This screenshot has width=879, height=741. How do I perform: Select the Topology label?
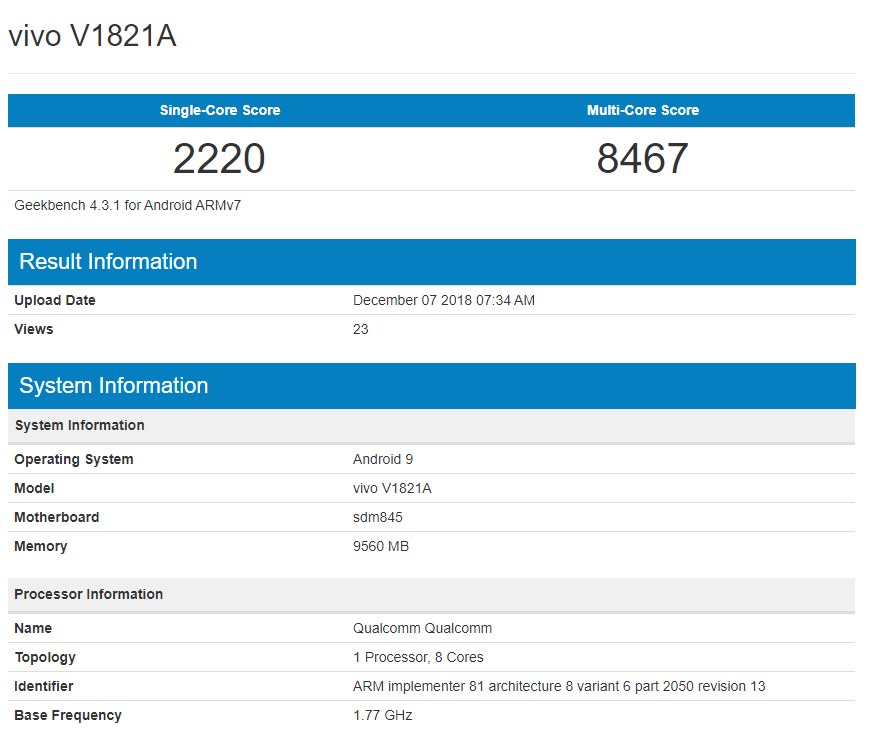point(45,657)
